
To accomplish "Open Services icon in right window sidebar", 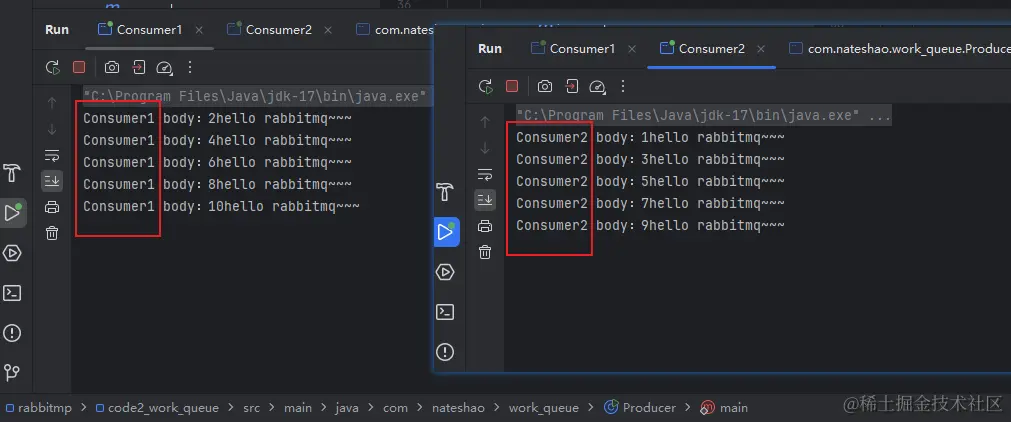I will tap(446, 272).
